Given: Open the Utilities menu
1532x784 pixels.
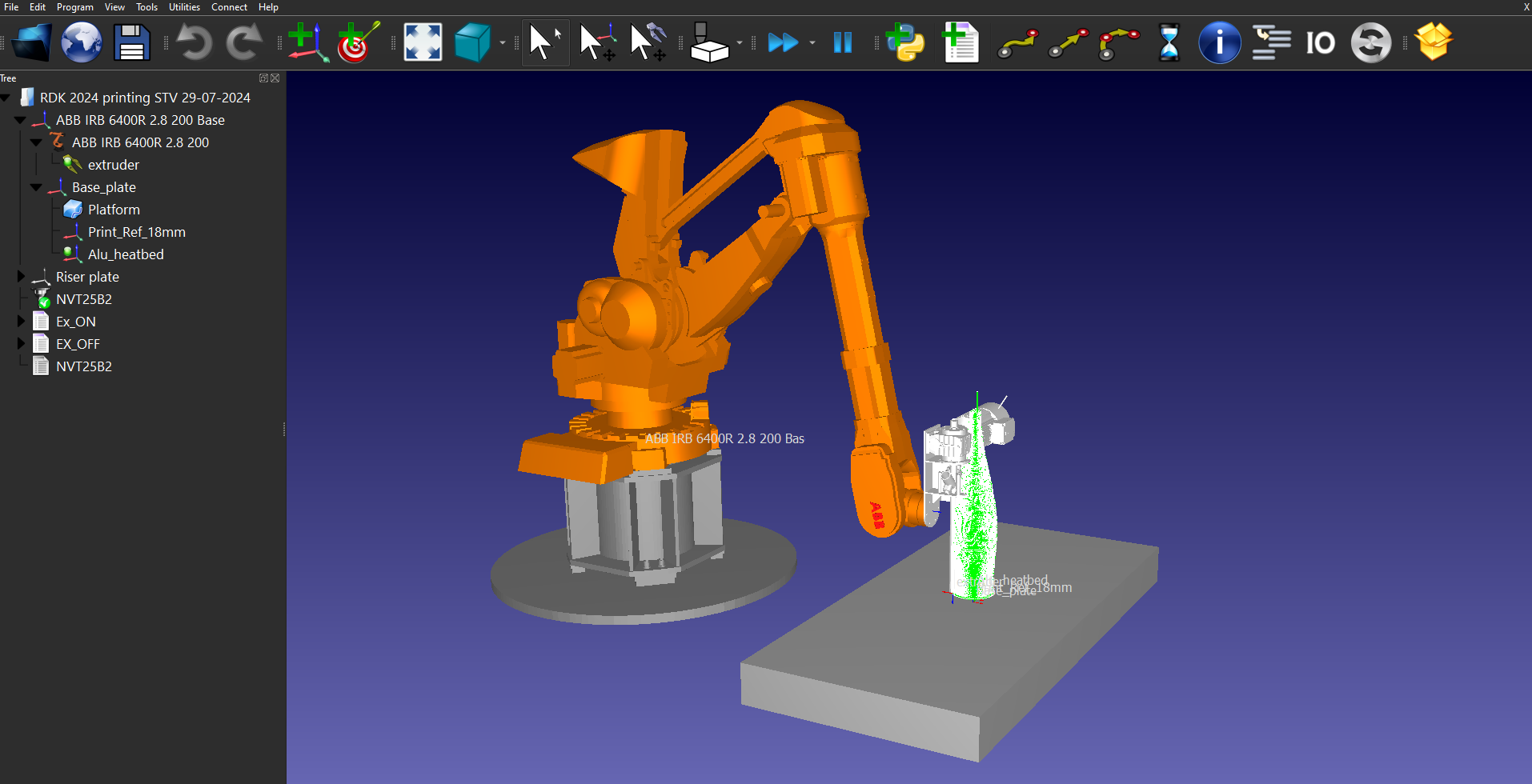Looking at the screenshot, I should (x=184, y=7).
